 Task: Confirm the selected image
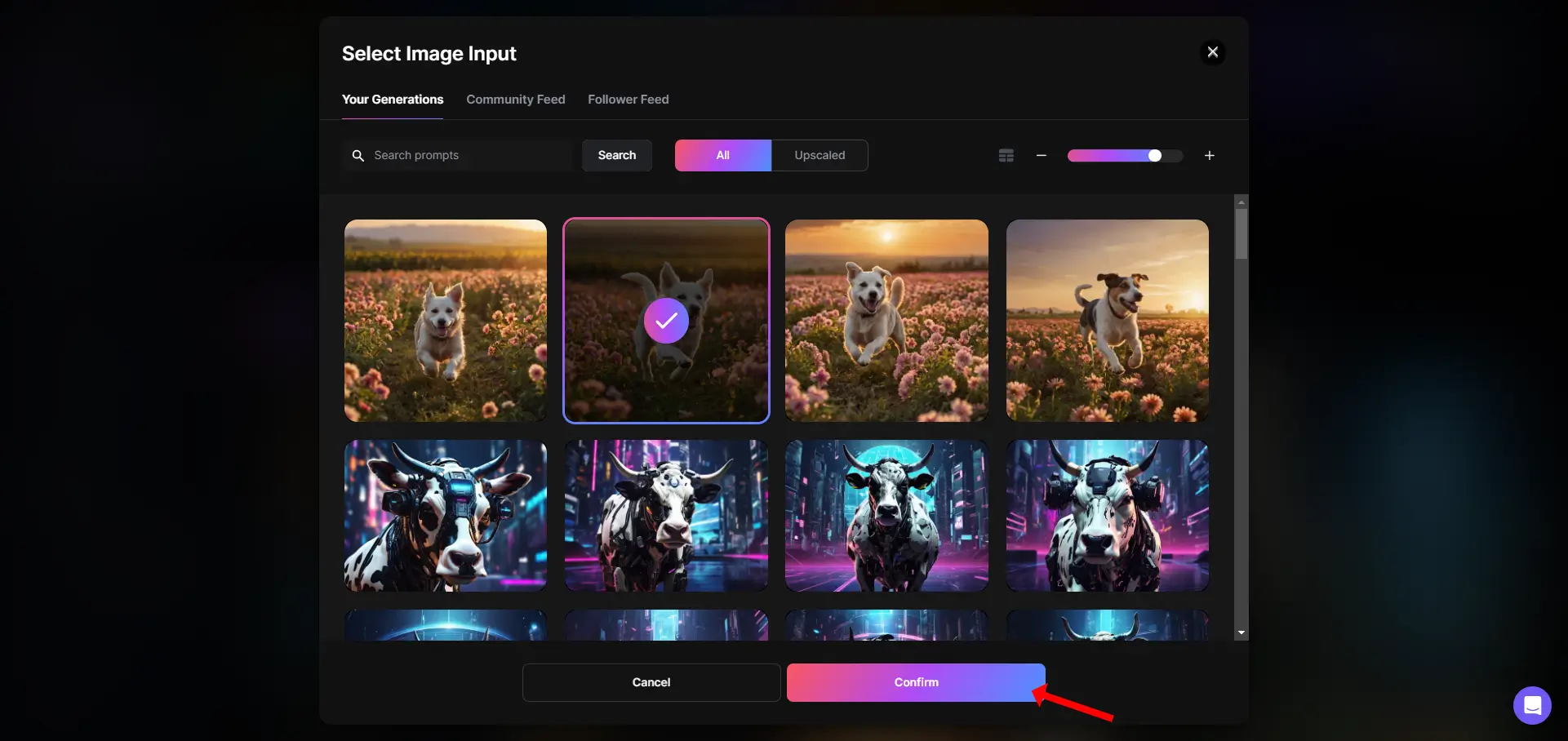[x=916, y=682]
